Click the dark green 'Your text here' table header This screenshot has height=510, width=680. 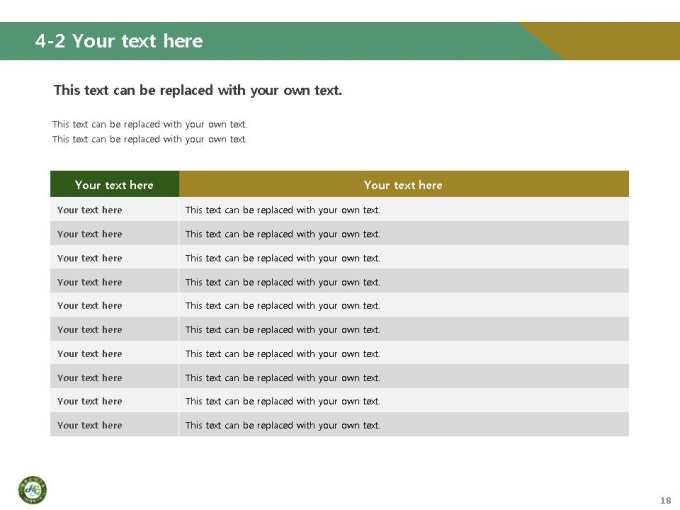point(114,184)
